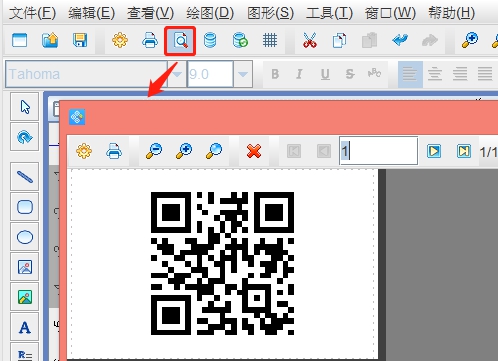Select the draw line tool
The height and width of the screenshot is (361, 498).
click(x=25, y=177)
